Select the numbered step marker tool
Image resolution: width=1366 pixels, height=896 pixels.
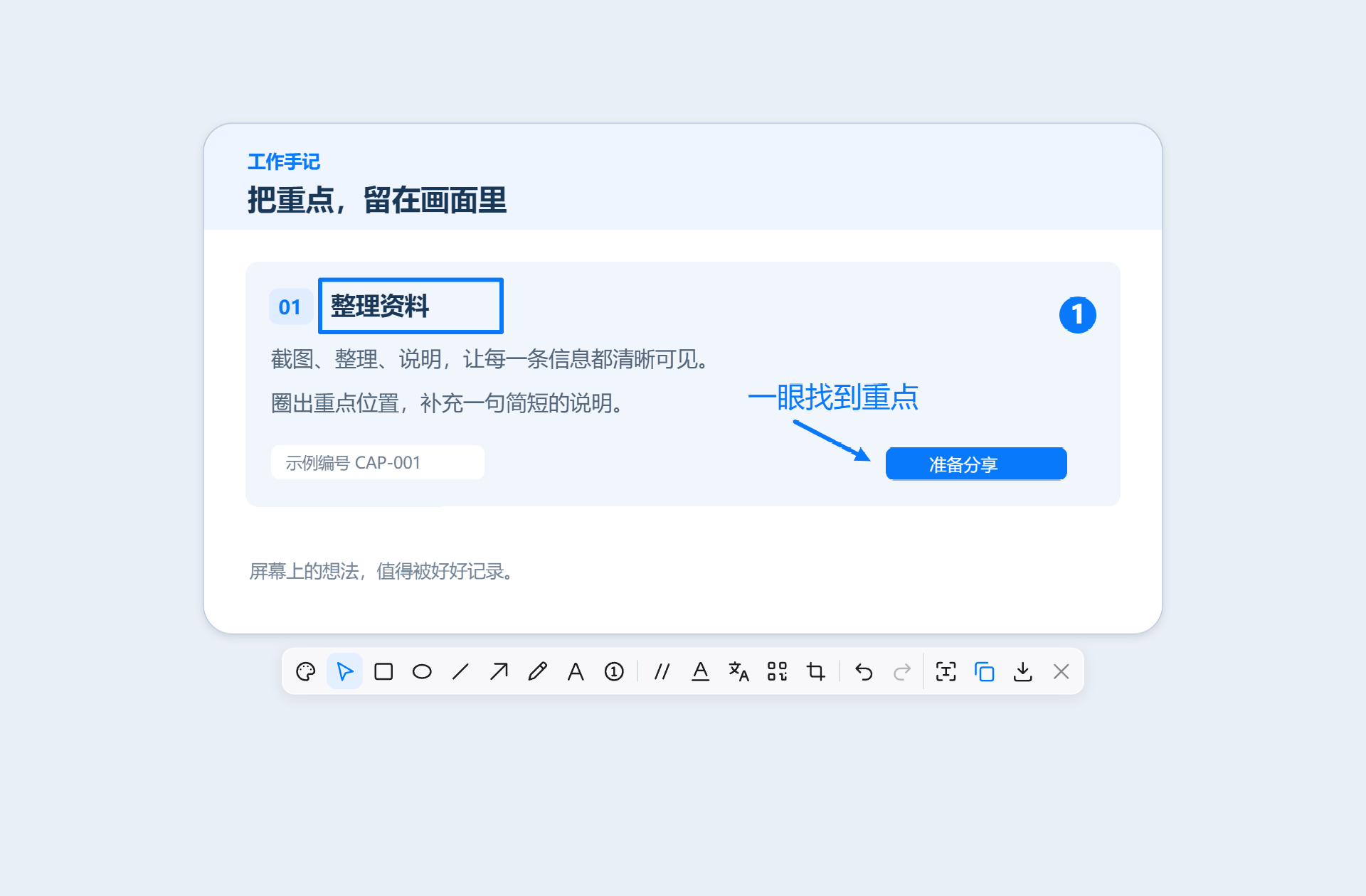click(x=614, y=671)
